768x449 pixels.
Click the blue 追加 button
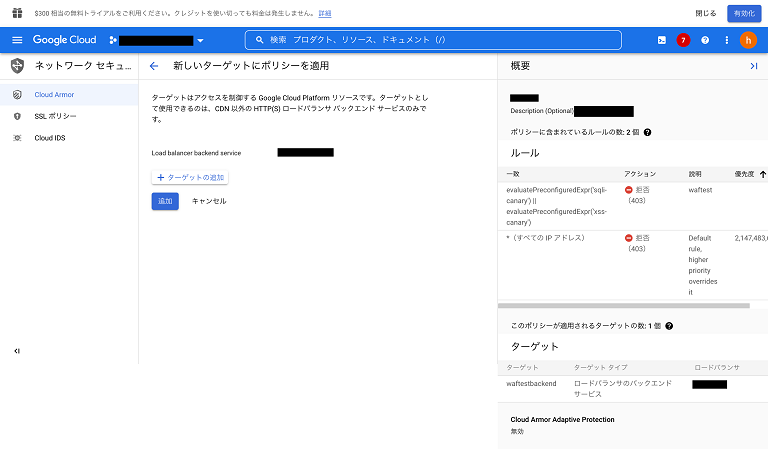(x=165, y=201)
